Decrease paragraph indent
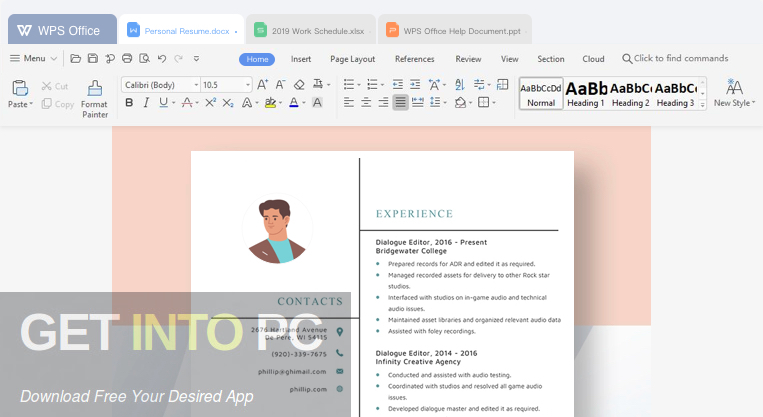 coord(398,85)
